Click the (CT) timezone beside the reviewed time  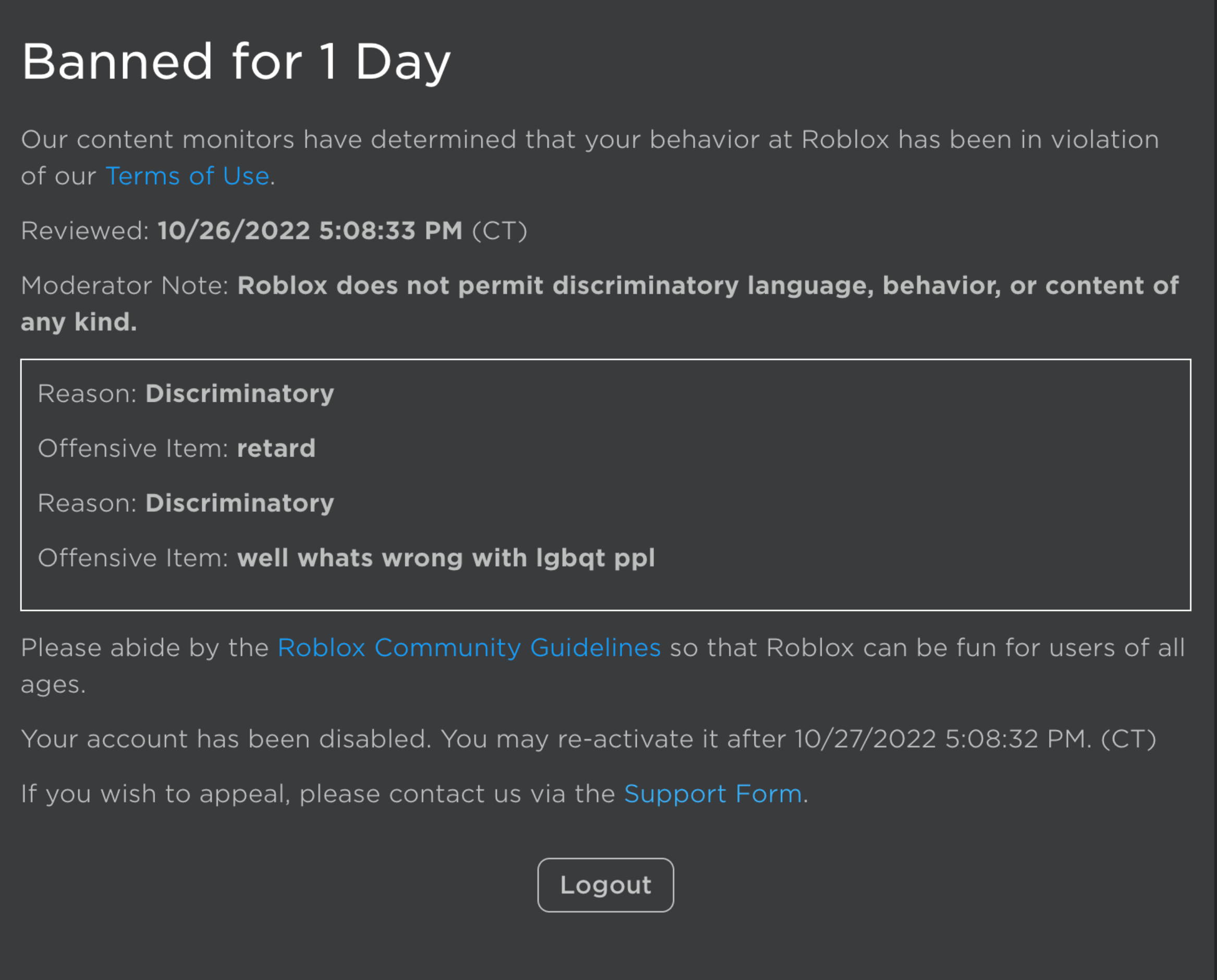pos(499,230)
